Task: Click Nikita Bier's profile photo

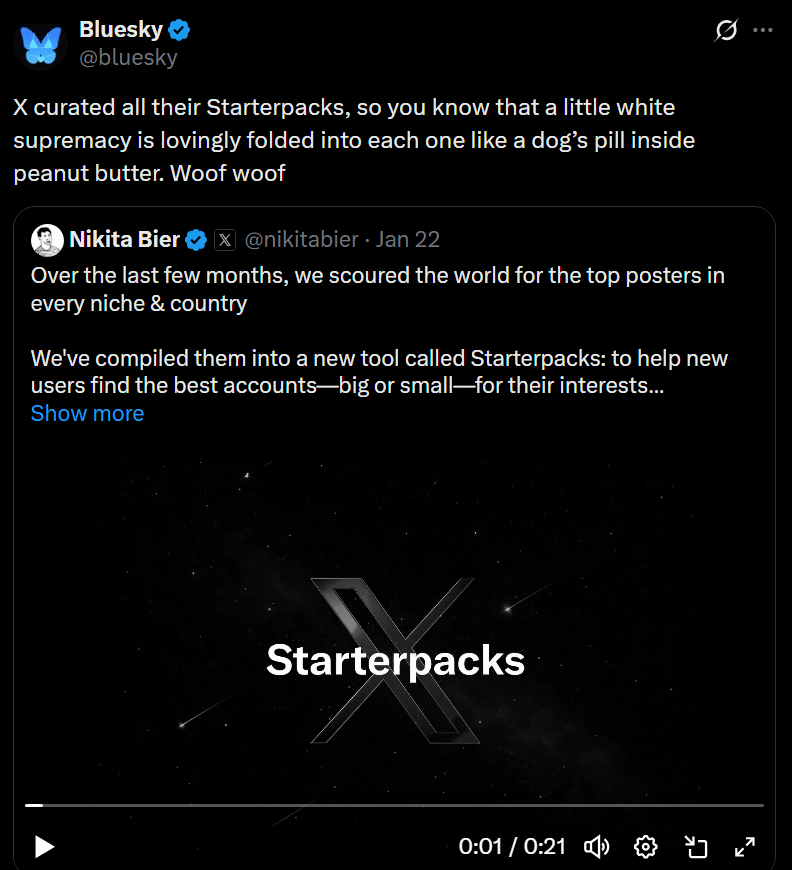Action: point(47,240)
